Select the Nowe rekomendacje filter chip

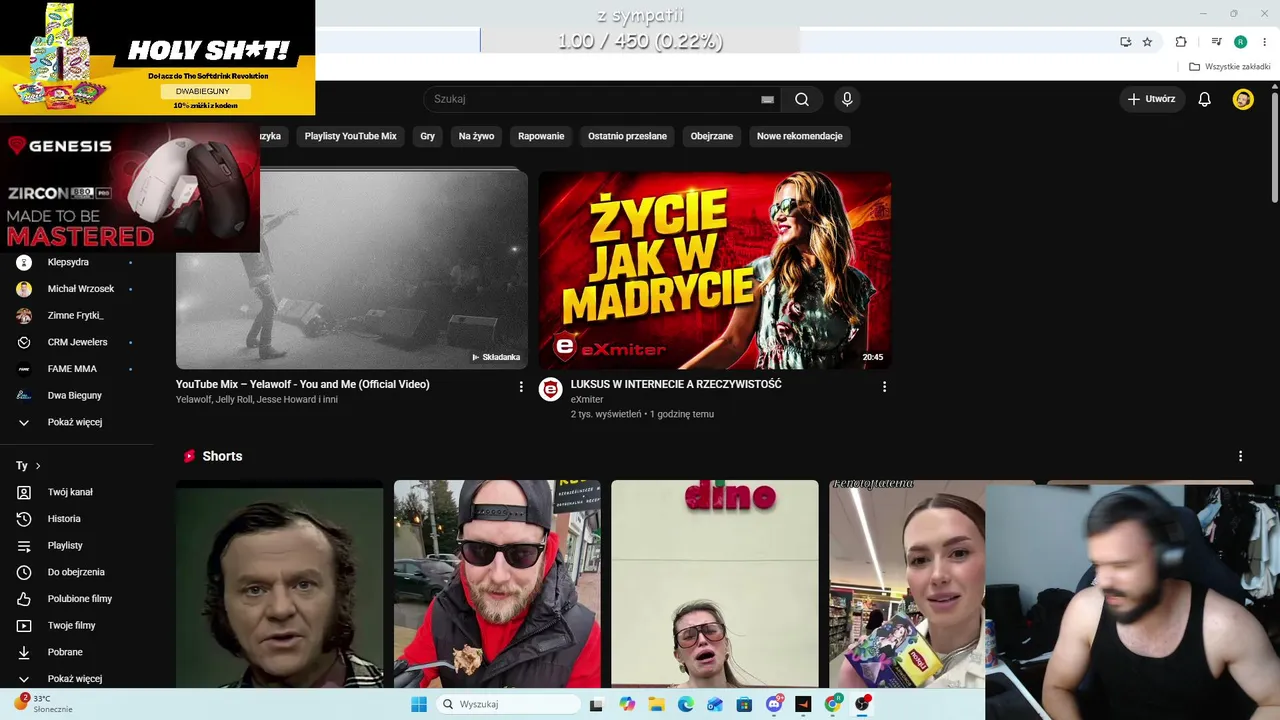[800, 136]
